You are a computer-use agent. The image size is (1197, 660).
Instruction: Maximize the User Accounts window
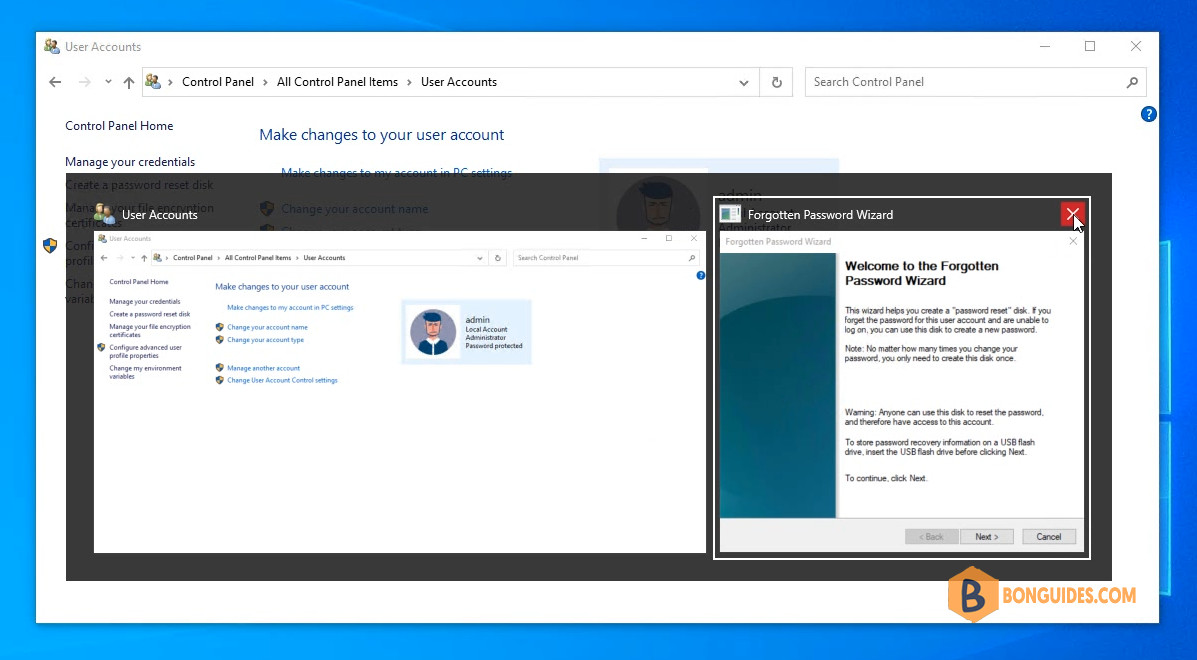pyautogui.click(x=1089, y=47)
